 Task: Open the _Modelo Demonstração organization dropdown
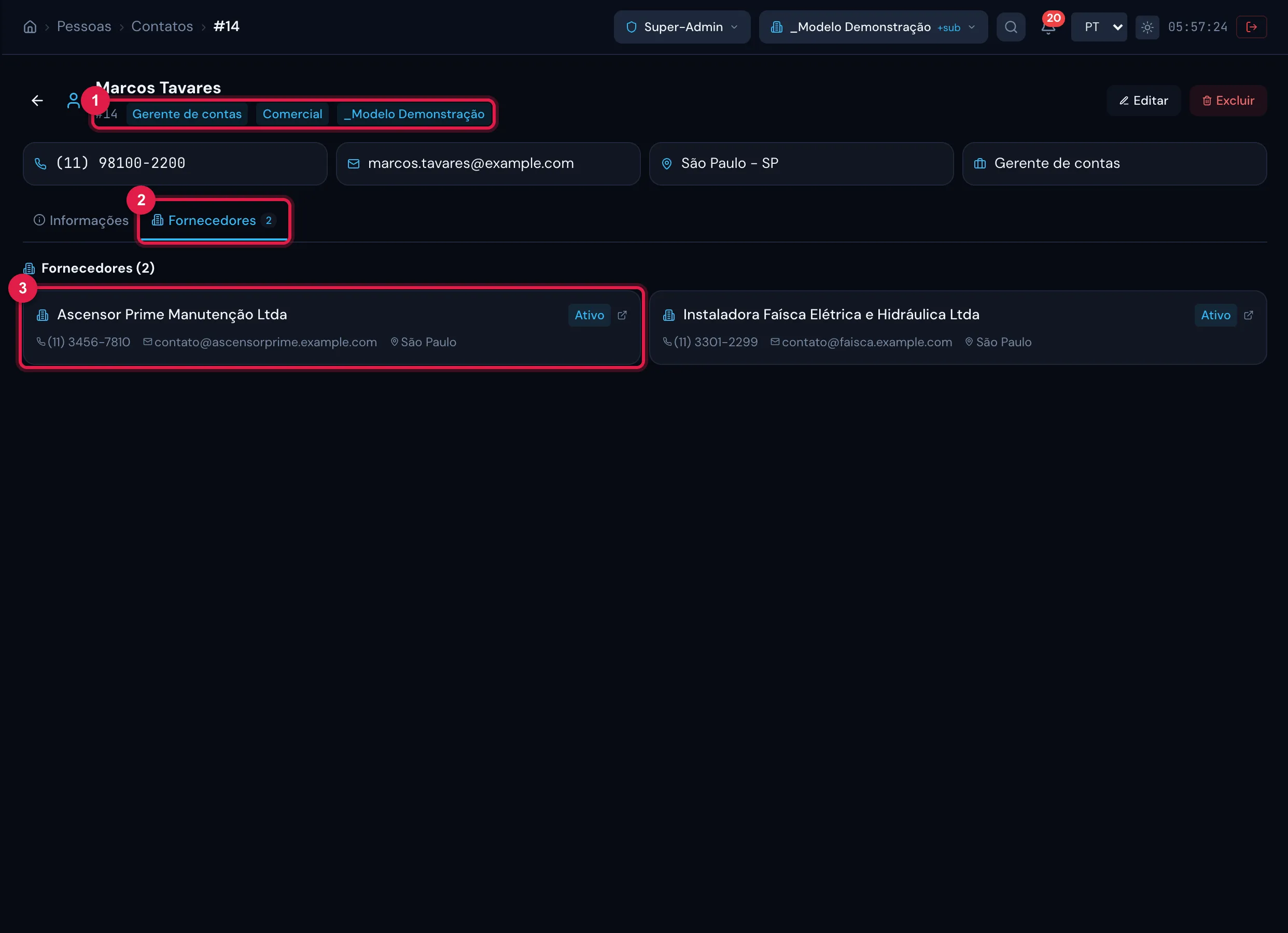pos(873,26)
